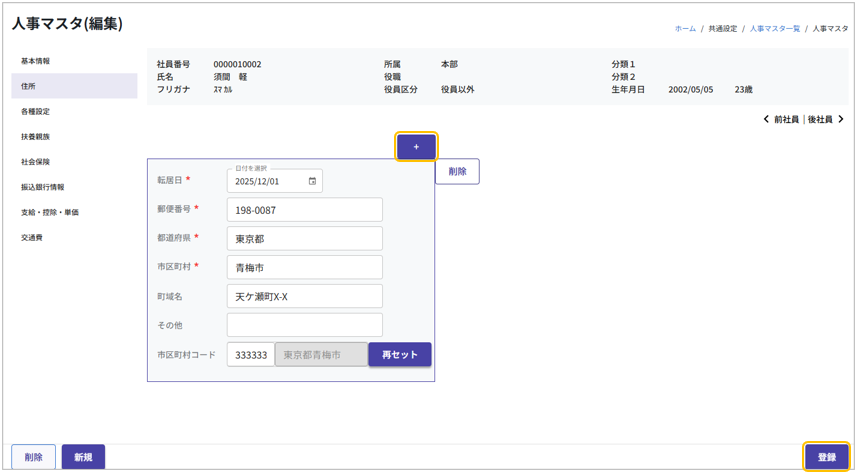
Task: Click 削除 beside the address card
Action: pyautogui.click(x=457, y=172)
